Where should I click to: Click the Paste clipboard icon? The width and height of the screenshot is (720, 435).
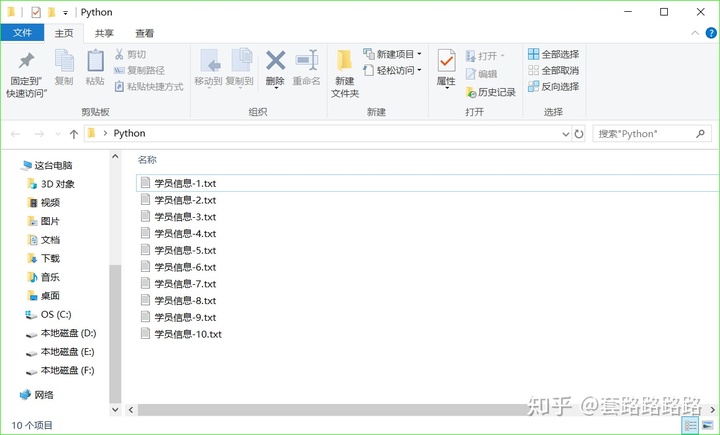[96, 61]
